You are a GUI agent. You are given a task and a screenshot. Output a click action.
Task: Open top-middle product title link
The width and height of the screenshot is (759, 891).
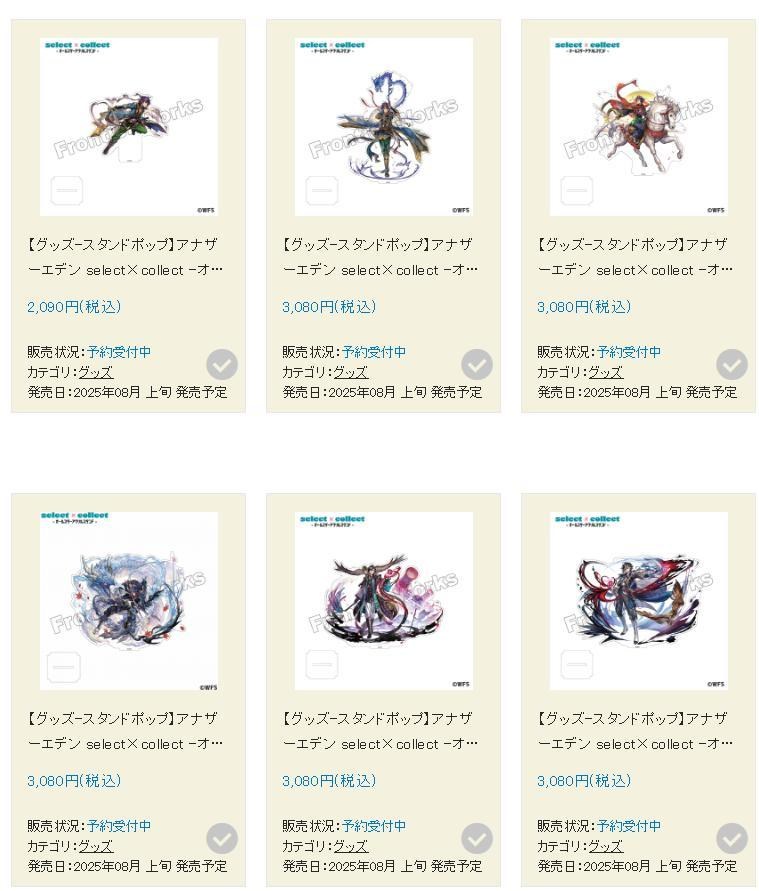coord(380,257)
